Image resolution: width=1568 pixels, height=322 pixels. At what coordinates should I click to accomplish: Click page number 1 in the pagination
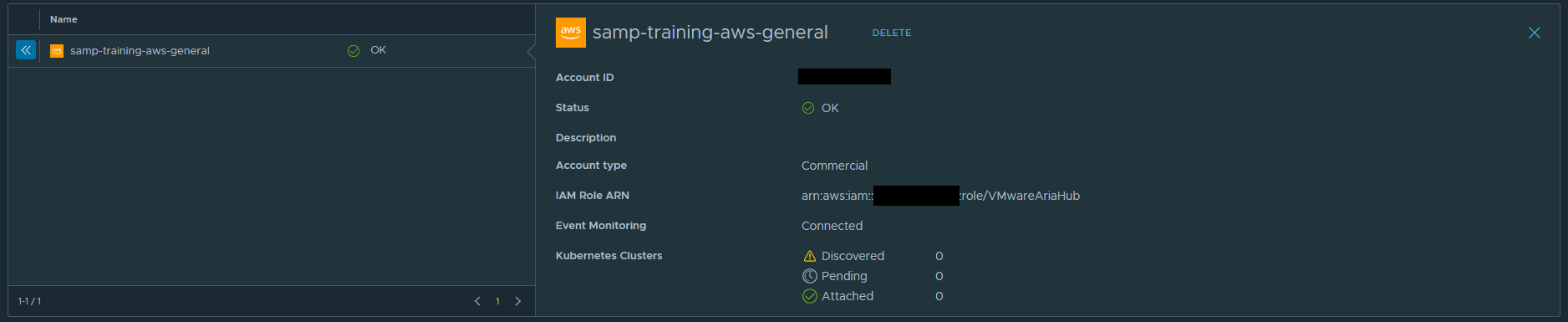pyautogui.click(x=497, y=301)
